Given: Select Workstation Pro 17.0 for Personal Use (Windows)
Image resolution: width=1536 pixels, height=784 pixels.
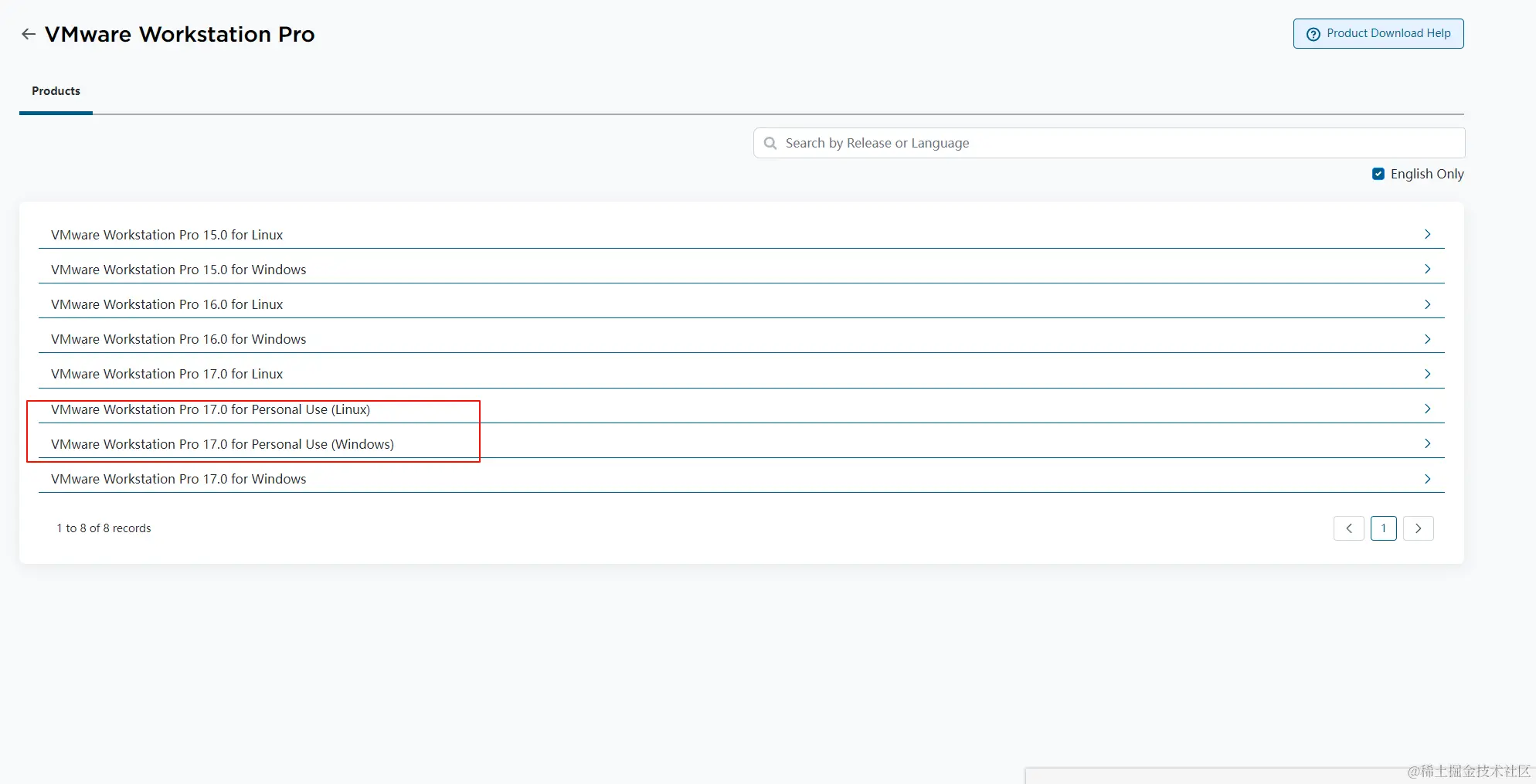Looking at the screenshot, I should point(223,444).
